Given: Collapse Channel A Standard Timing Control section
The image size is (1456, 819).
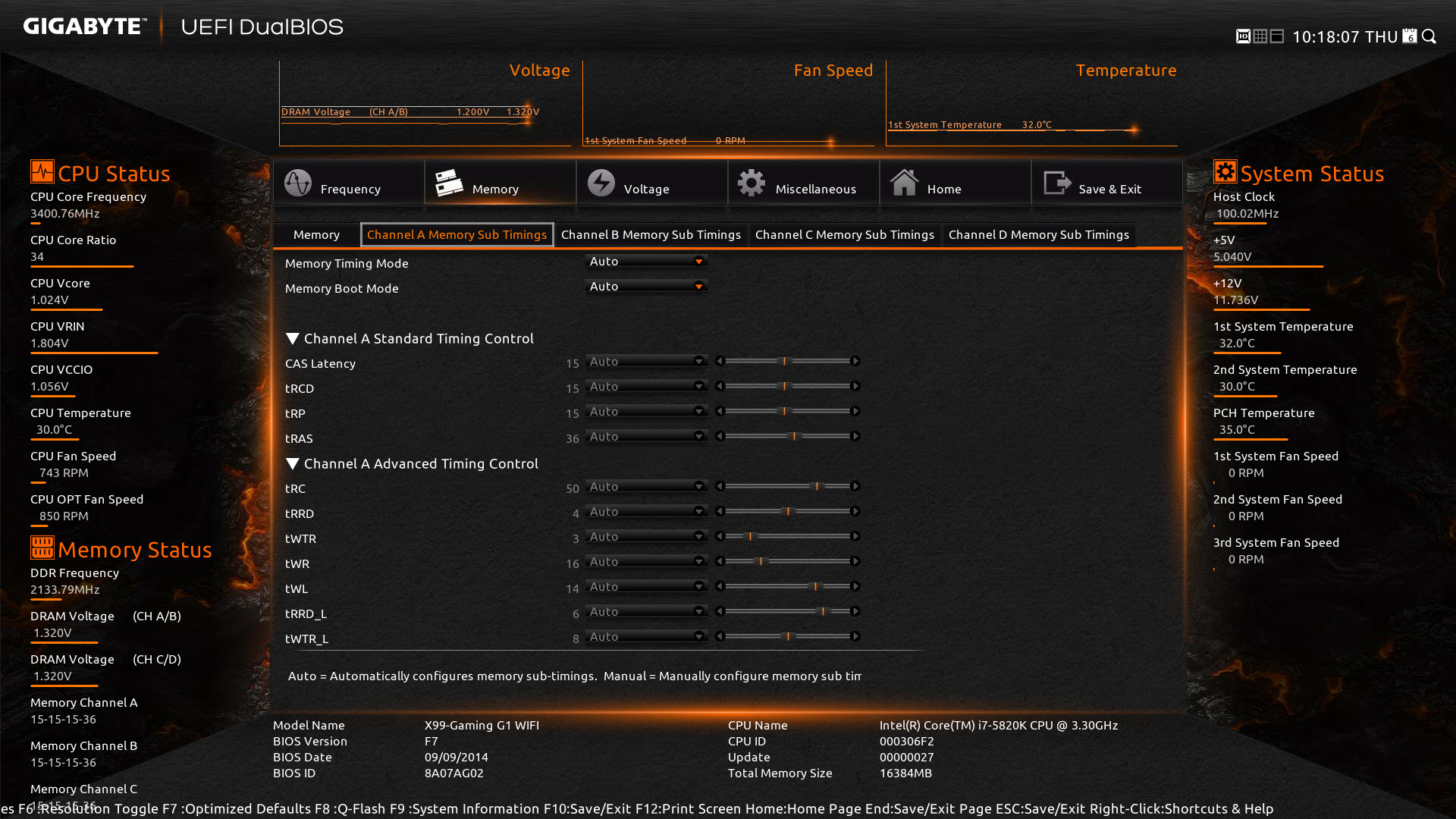Looking at the screenshot, I should [x=293, y=339].
